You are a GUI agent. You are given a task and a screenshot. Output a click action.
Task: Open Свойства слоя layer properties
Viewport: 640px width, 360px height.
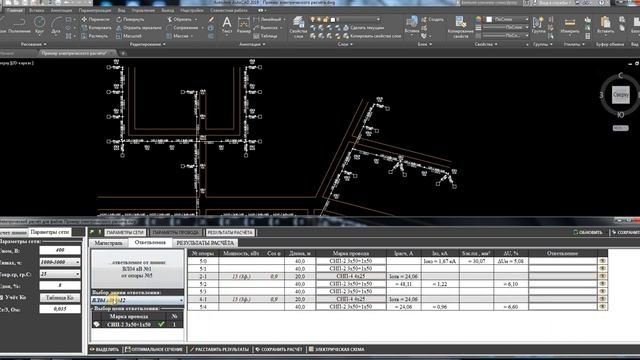[x=298, y=27]
